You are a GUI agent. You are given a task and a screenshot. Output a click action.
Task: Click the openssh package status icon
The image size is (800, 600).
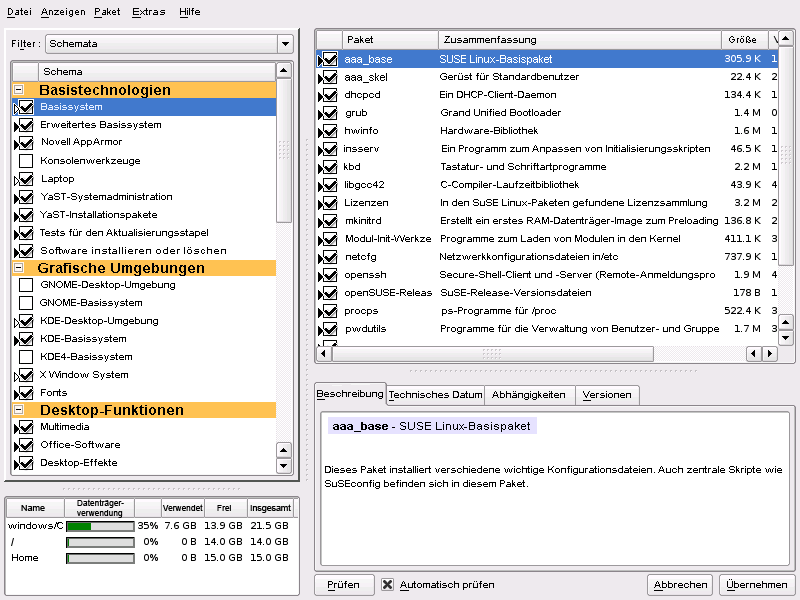pyautogui.click(x=329, y=275)
